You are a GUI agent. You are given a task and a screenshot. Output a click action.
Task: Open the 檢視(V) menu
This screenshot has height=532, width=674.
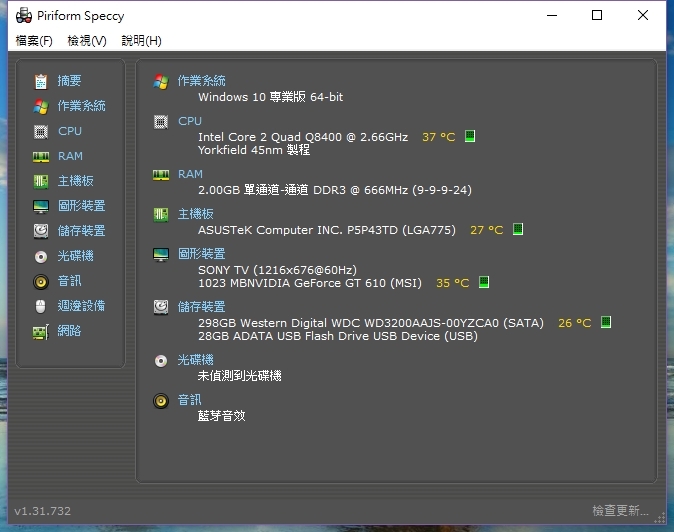click(x=87, y=41)
